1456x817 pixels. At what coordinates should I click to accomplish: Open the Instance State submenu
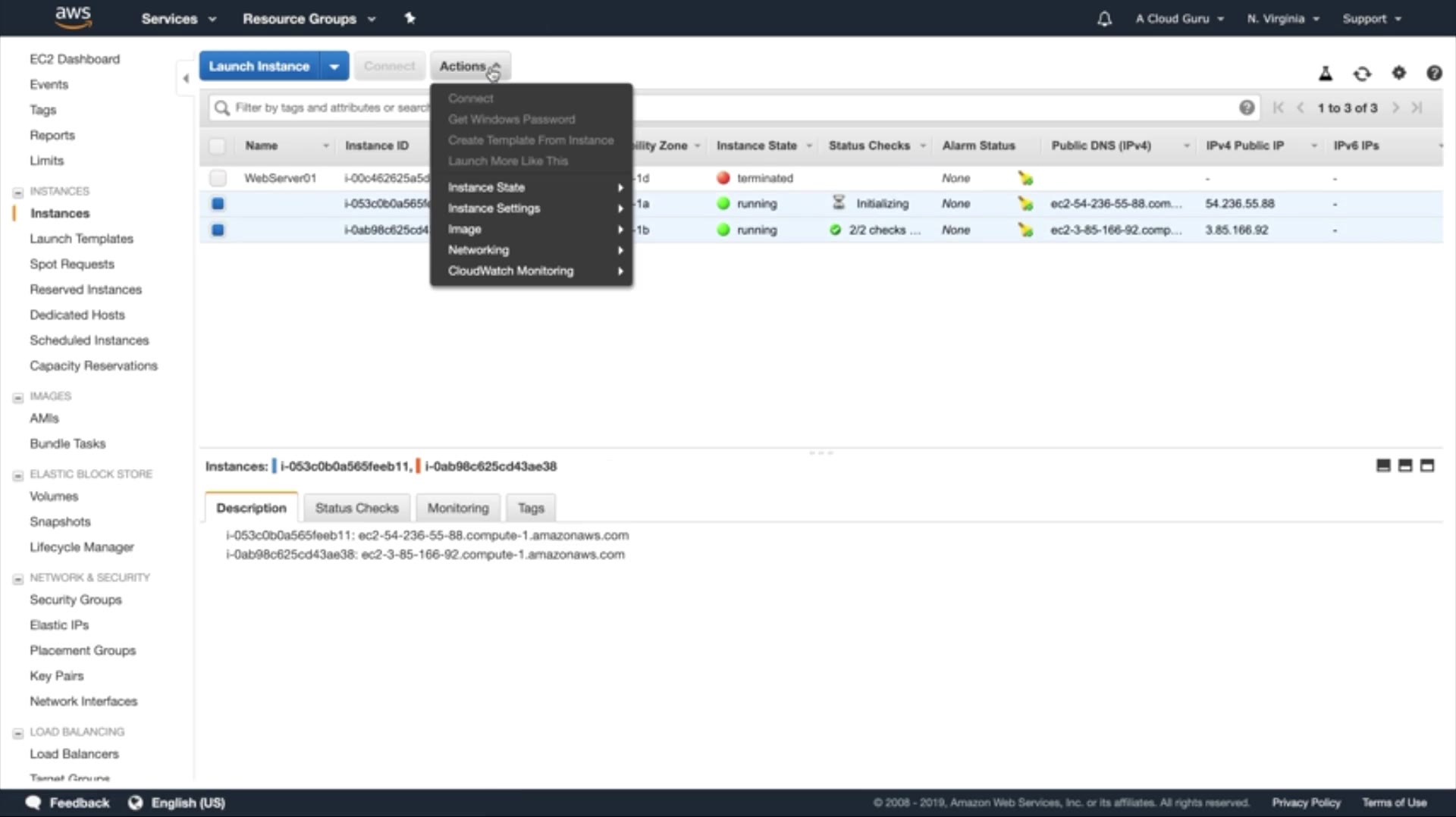532,187
